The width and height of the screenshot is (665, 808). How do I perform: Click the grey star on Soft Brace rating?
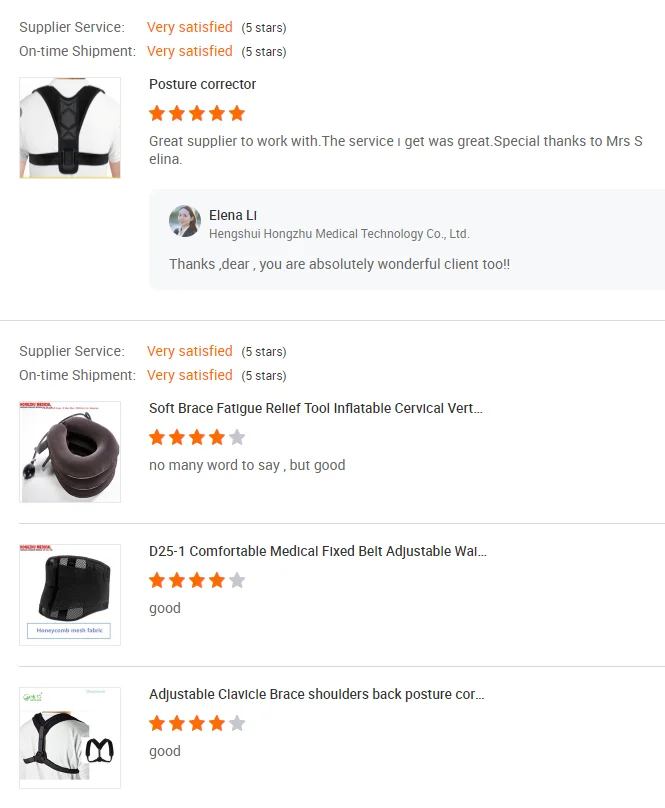237,437
